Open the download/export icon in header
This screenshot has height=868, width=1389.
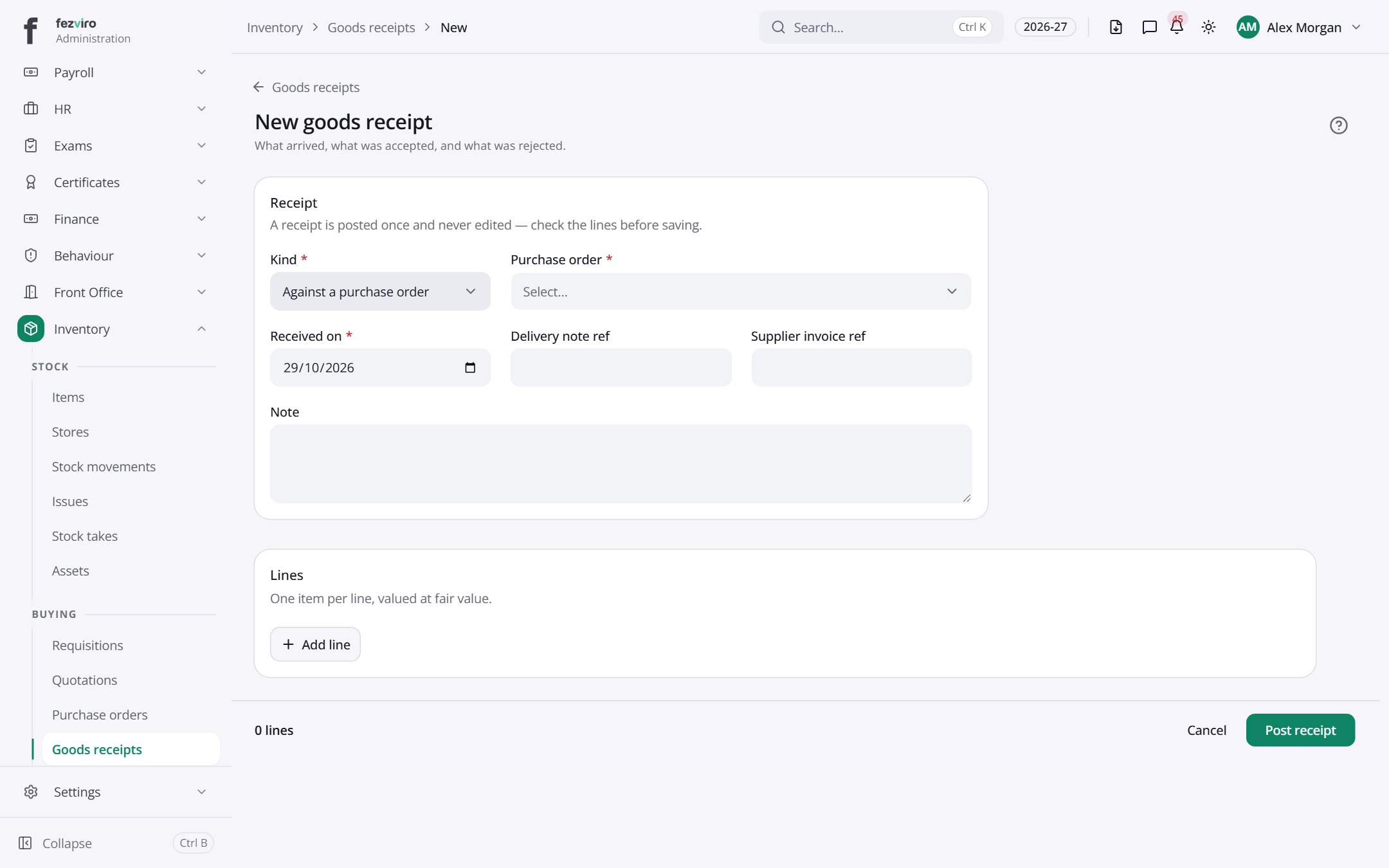(x=1116, y=27)
